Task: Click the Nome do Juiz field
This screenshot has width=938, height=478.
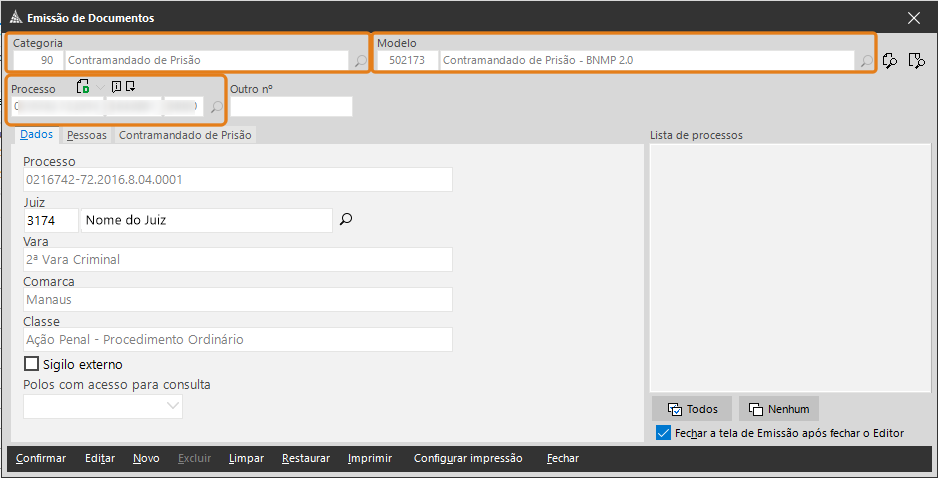Action: point(206,220)
